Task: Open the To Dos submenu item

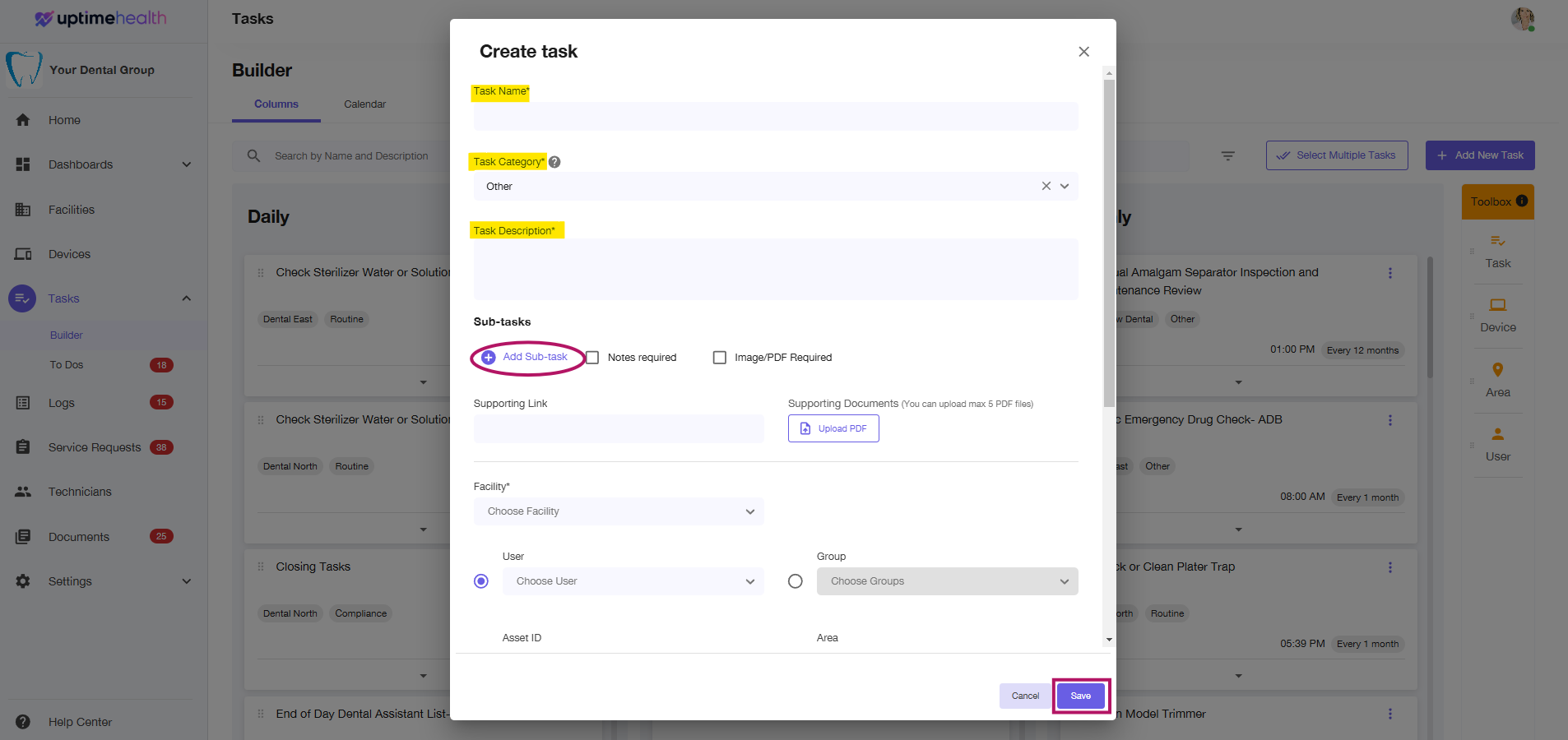Action: 67,365
